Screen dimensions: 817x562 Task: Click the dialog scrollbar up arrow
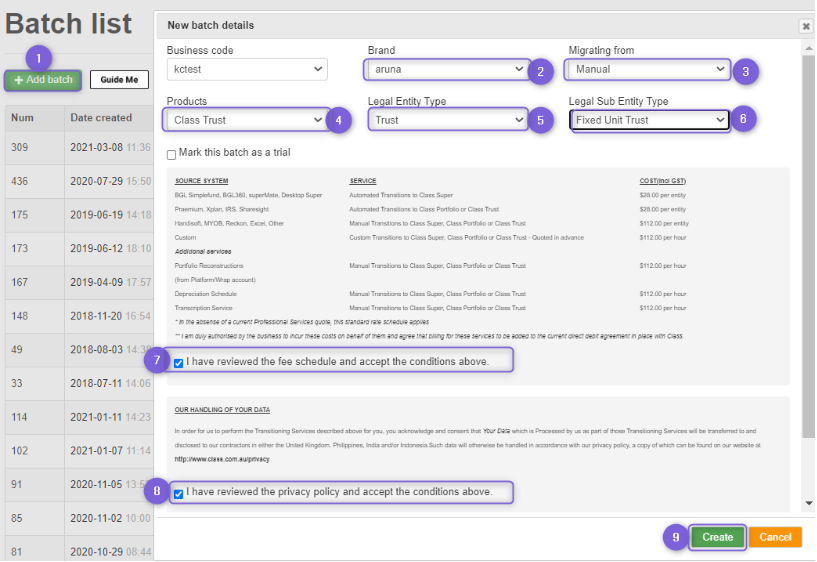[x=809, y=48]
